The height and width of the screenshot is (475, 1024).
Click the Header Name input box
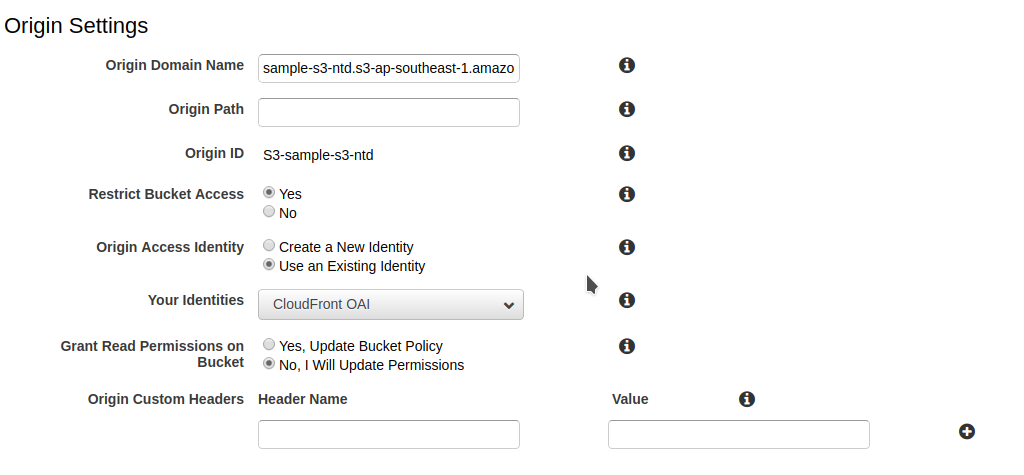(x=388, y=434)
